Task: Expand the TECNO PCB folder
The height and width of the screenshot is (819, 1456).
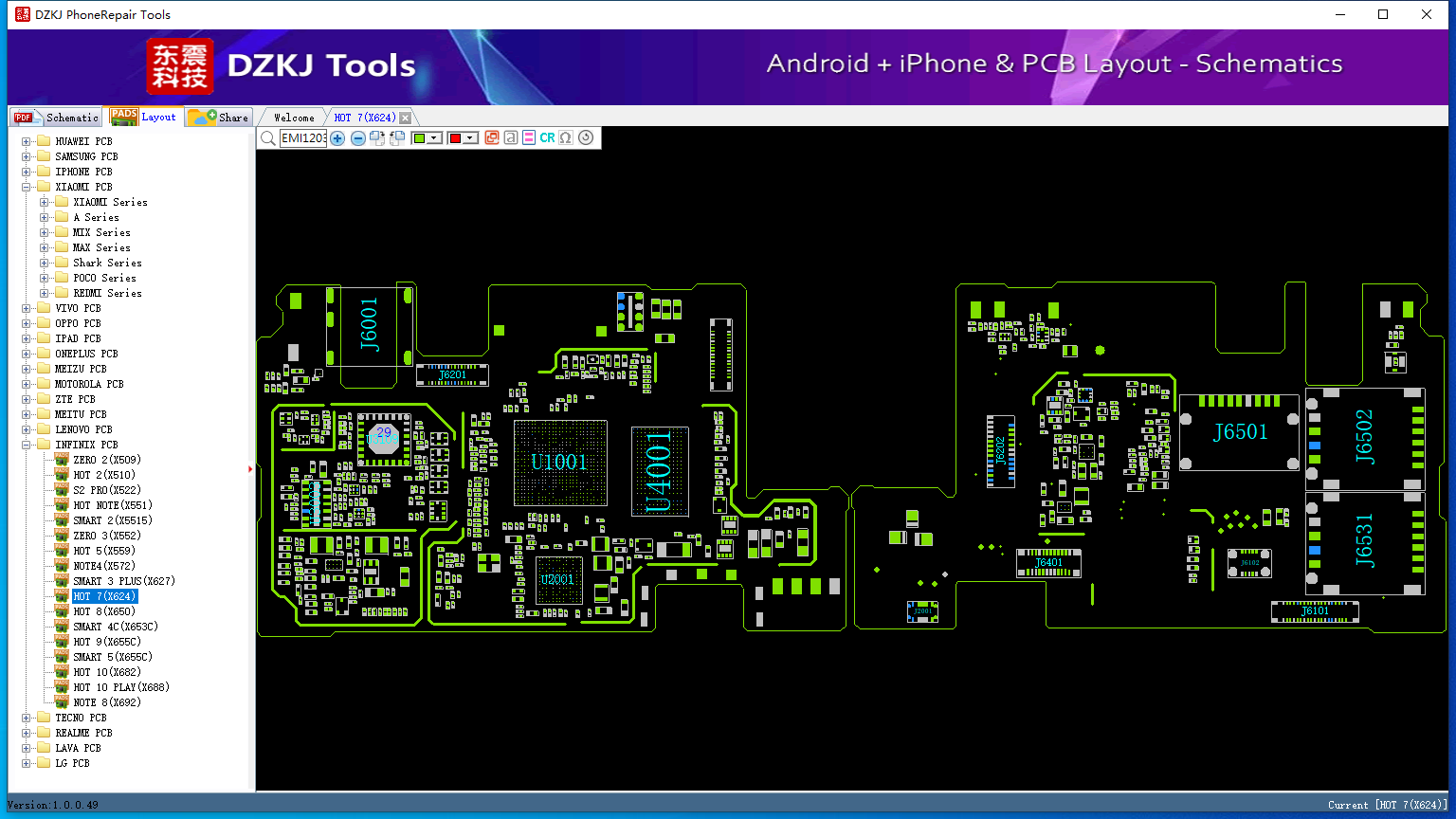Action: pyautogui.click(x=27, y=718)
